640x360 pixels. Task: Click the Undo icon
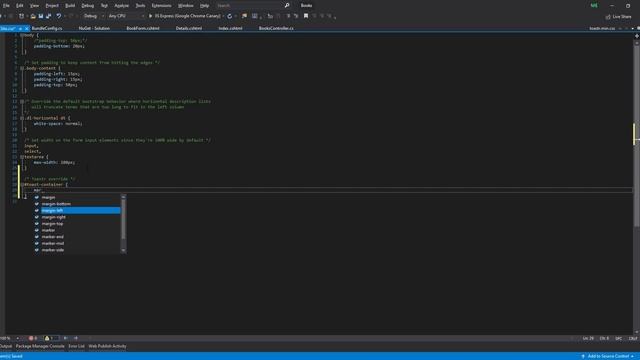[59, 16]
